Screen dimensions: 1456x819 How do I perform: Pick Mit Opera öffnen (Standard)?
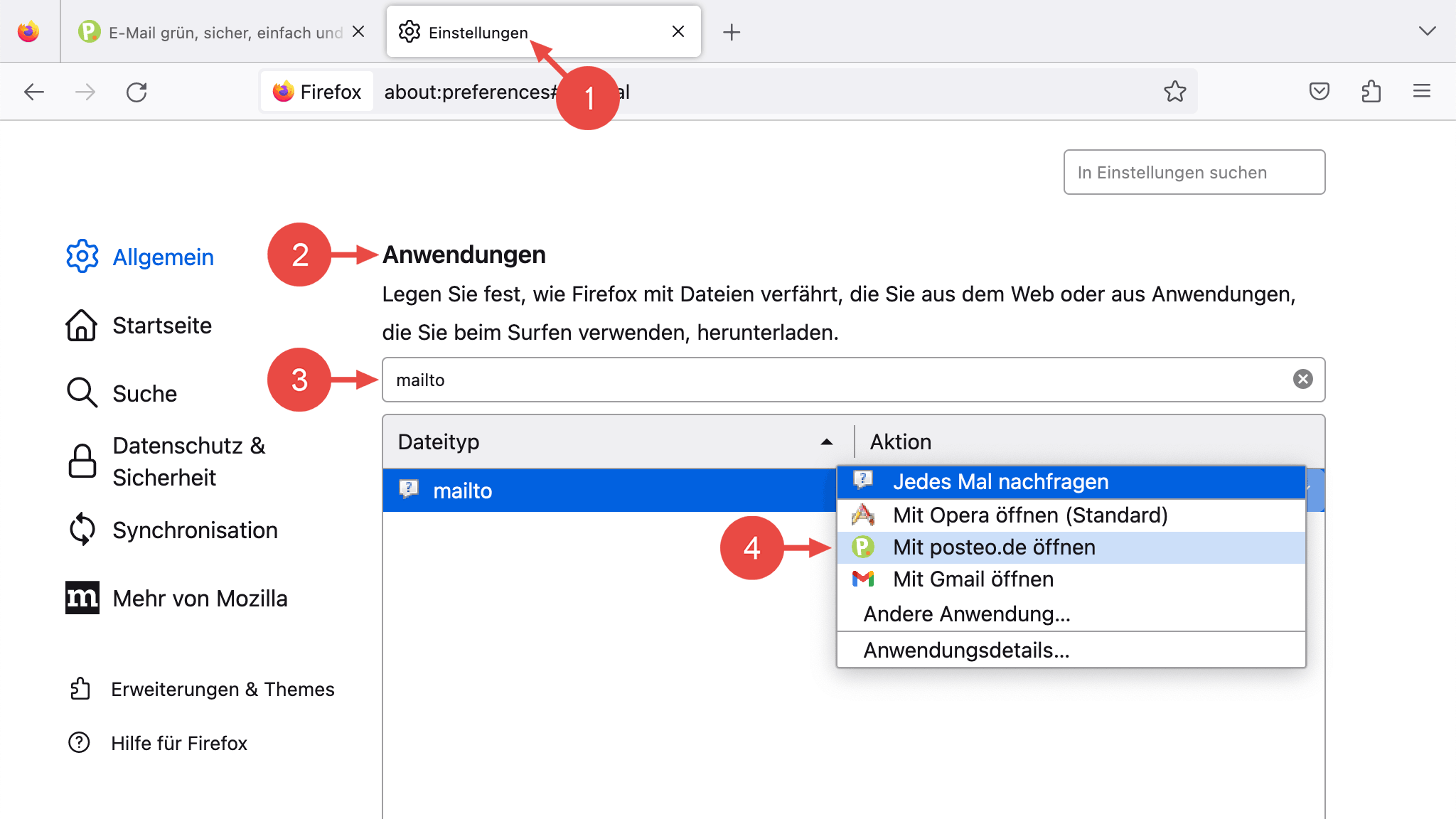click(1029, 515)
